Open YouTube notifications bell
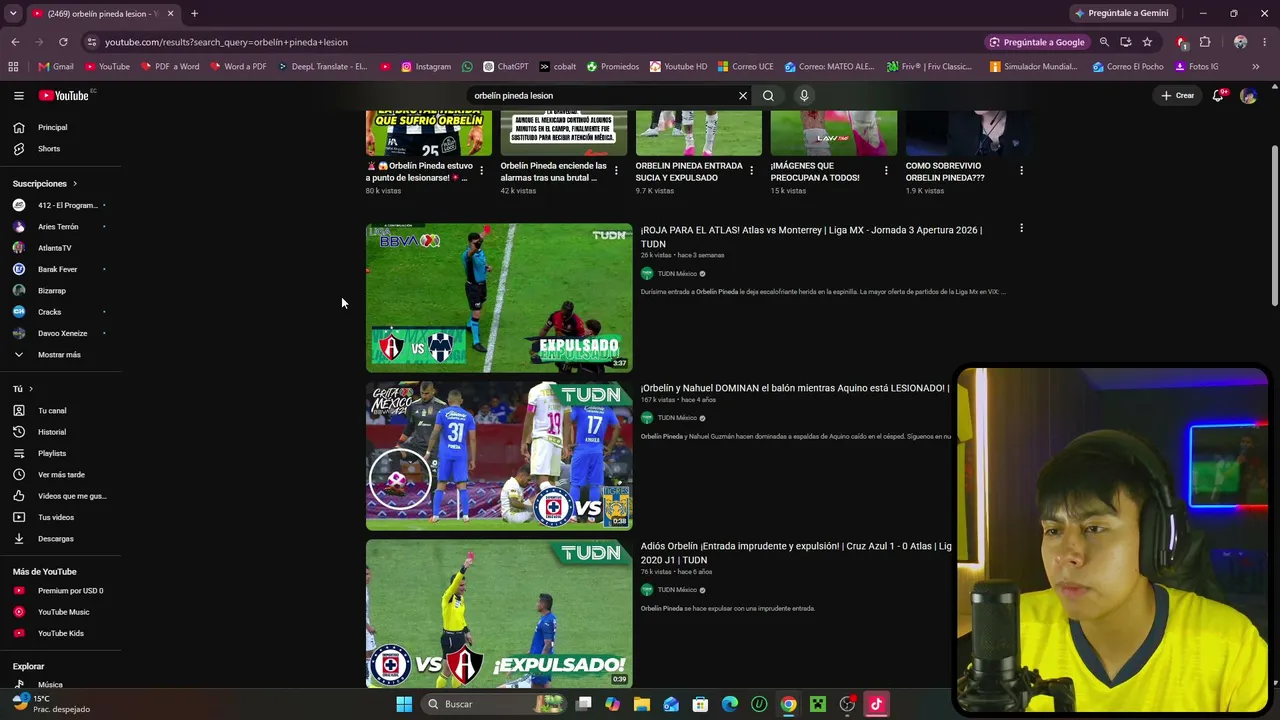 1218,96
